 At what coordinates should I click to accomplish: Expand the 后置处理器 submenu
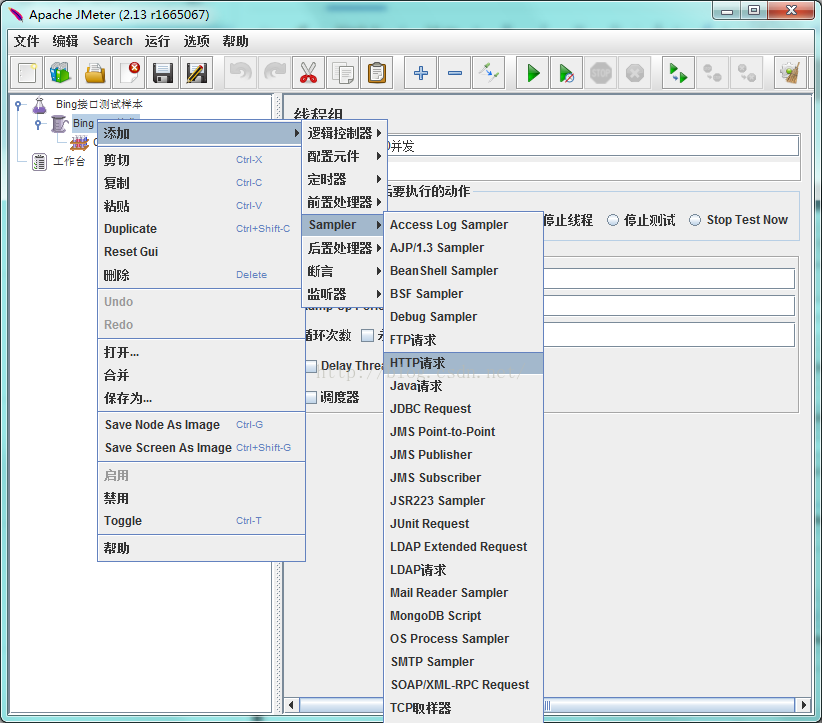pos(344,248)
